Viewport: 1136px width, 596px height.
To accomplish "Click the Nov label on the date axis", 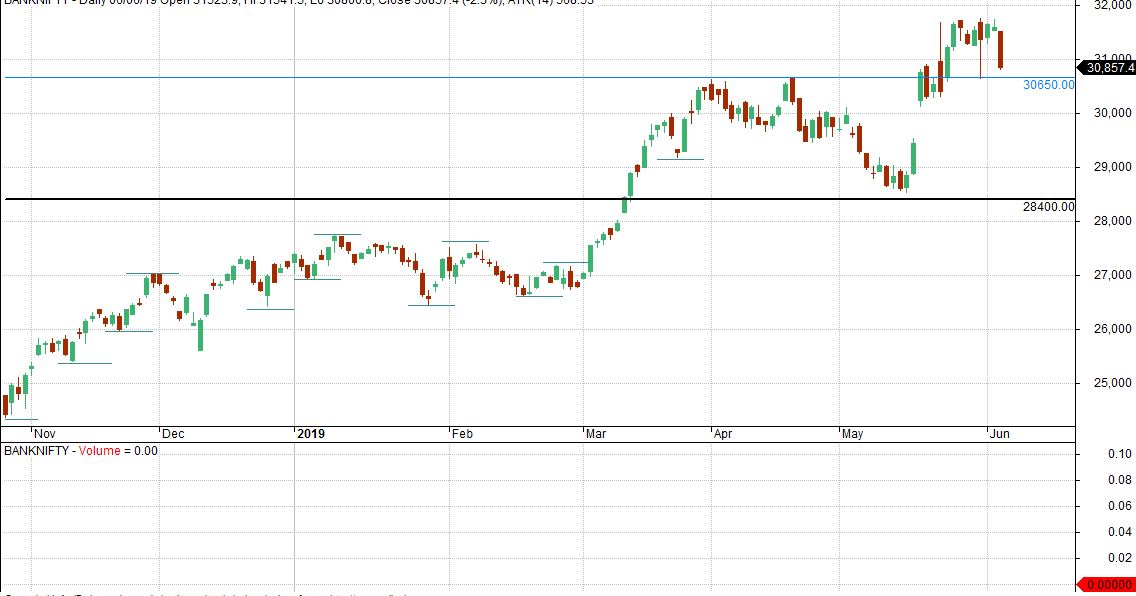I will (44, 434).
